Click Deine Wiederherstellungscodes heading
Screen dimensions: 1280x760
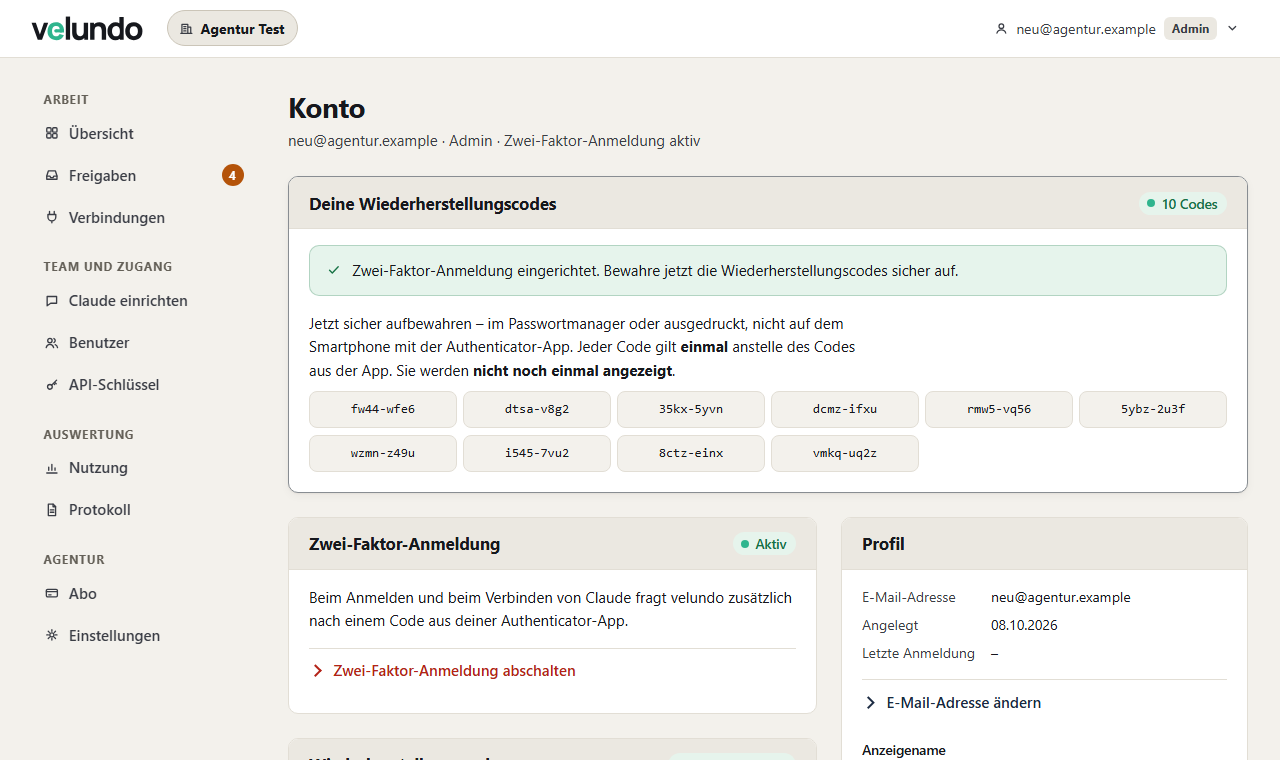(433, 204)
